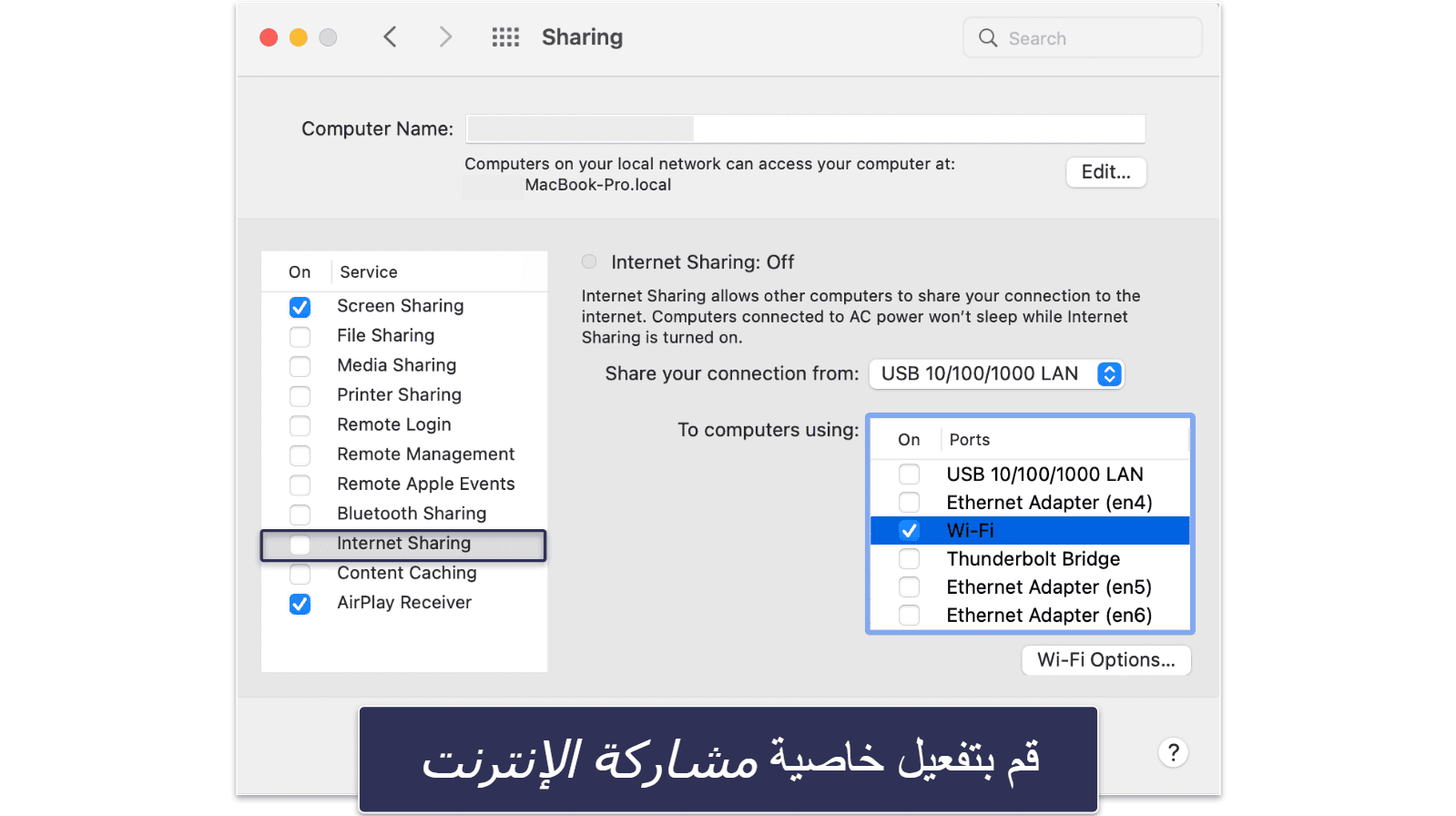Select the AirPlay Receiver service row
Image resolution: width=1456 pixels, height=816 pixels.
coord(404,602)
